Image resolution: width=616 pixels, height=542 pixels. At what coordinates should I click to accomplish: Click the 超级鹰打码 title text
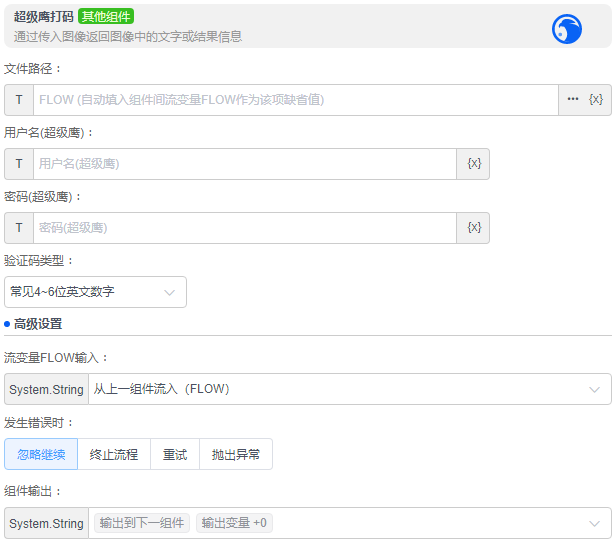click(x=44, y=16)
